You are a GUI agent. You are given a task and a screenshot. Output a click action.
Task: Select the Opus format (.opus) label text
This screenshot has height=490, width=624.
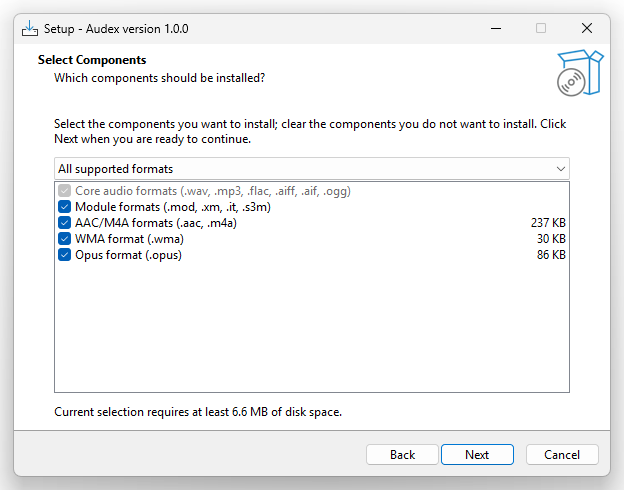click(128, 255)
